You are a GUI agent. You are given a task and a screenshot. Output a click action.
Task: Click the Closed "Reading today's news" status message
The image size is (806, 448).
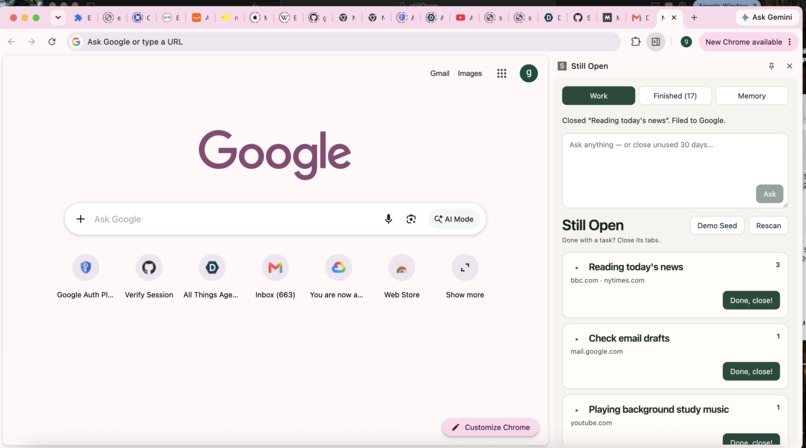[644, 120]
